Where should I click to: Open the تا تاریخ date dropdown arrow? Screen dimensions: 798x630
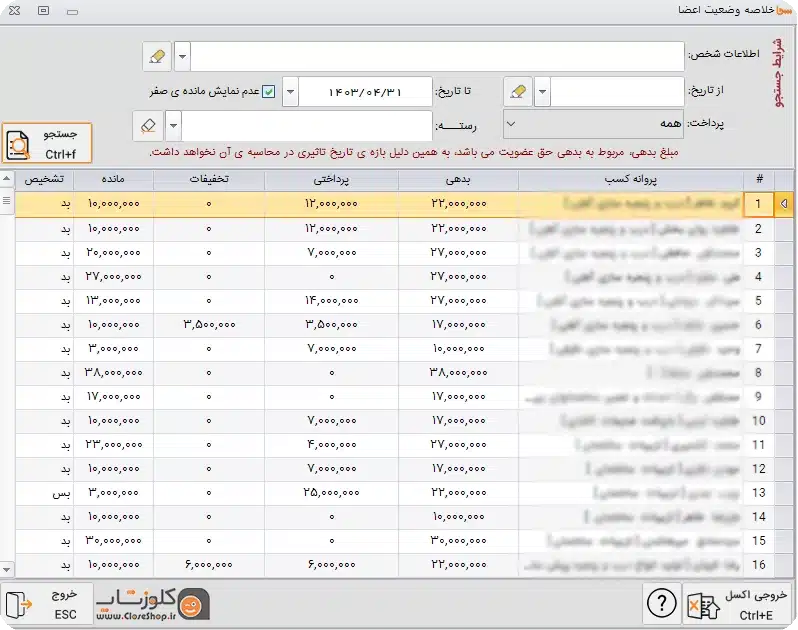290,92
